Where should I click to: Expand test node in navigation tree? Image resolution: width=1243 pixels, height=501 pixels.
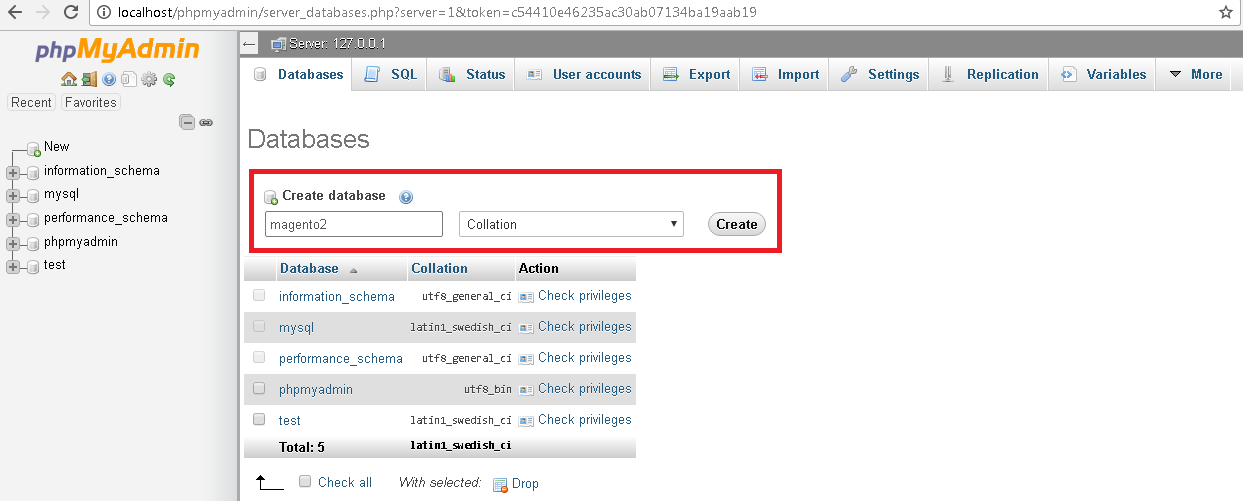13,266
